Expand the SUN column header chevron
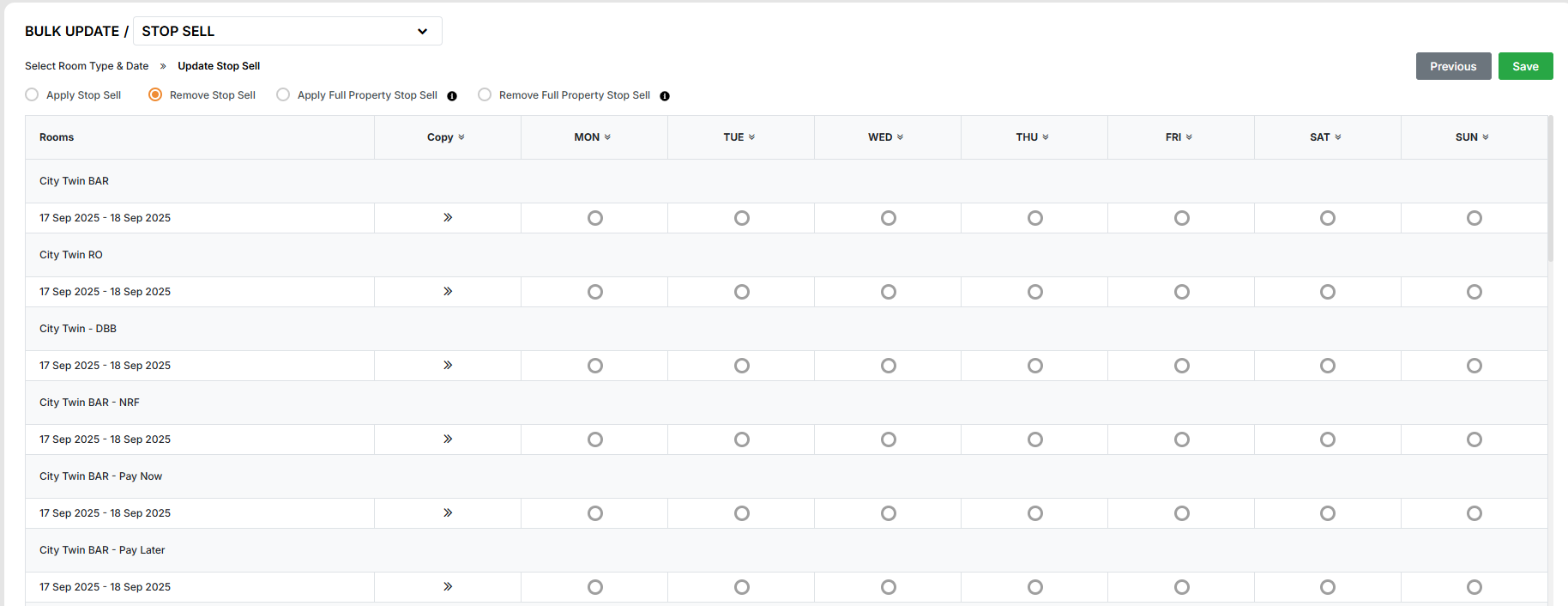The image size is (1568, 606). point(1486,137)
